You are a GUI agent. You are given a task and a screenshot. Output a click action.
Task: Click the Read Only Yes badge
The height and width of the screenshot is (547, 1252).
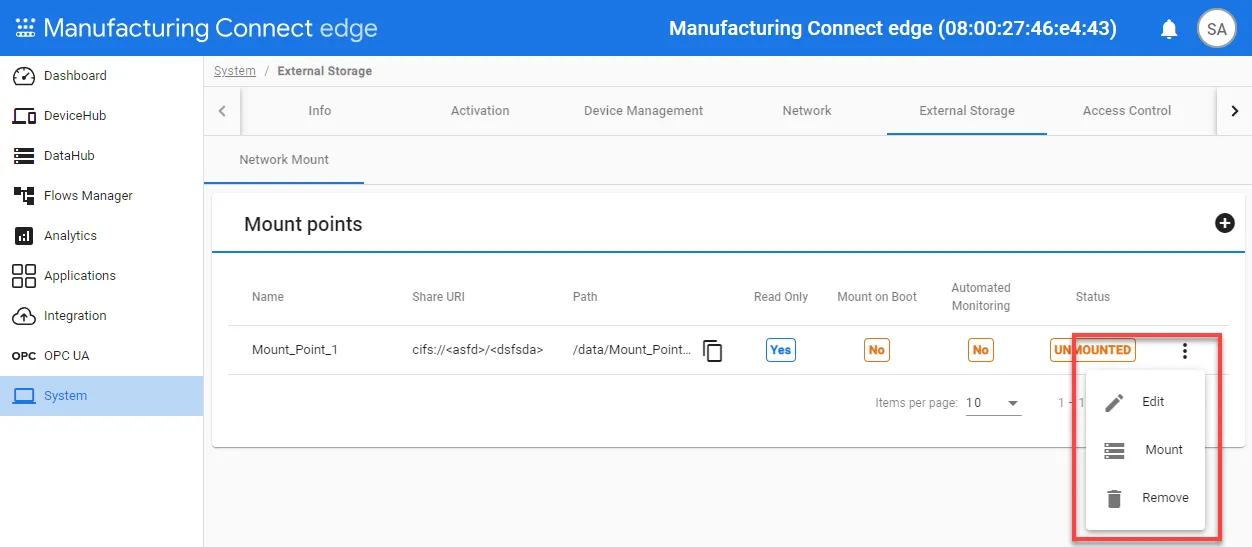pyautogui.click(x=781, y=350)
